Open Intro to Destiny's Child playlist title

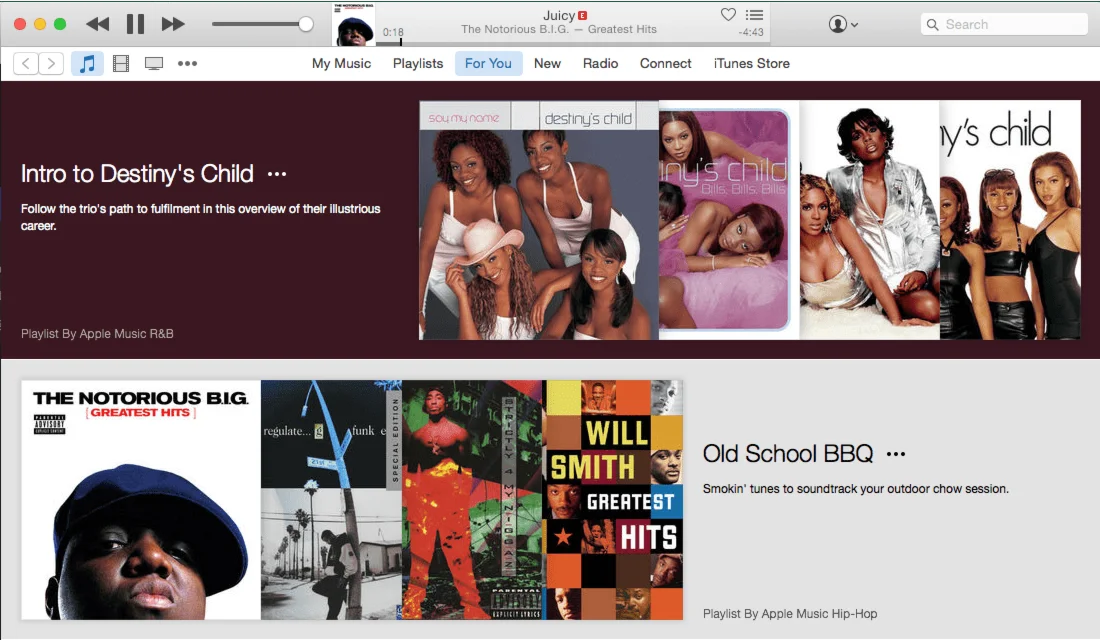(x=137, y=173)
